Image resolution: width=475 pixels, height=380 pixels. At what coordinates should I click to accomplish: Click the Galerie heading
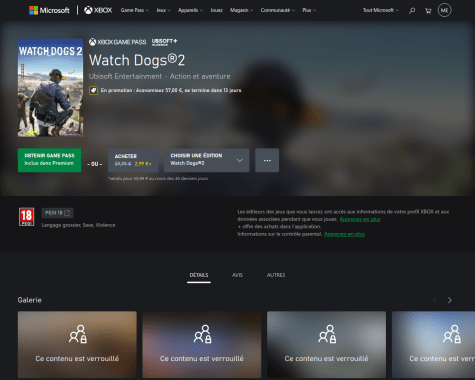click(30, 300)
